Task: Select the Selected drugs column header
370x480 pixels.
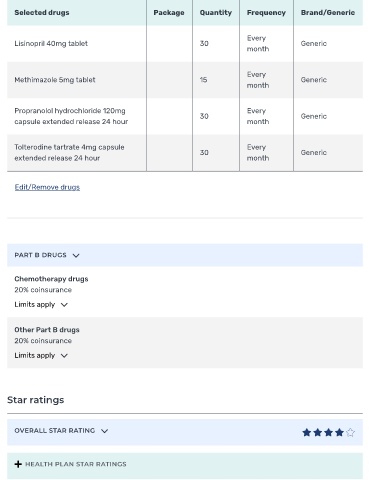Action: (42, 12)
